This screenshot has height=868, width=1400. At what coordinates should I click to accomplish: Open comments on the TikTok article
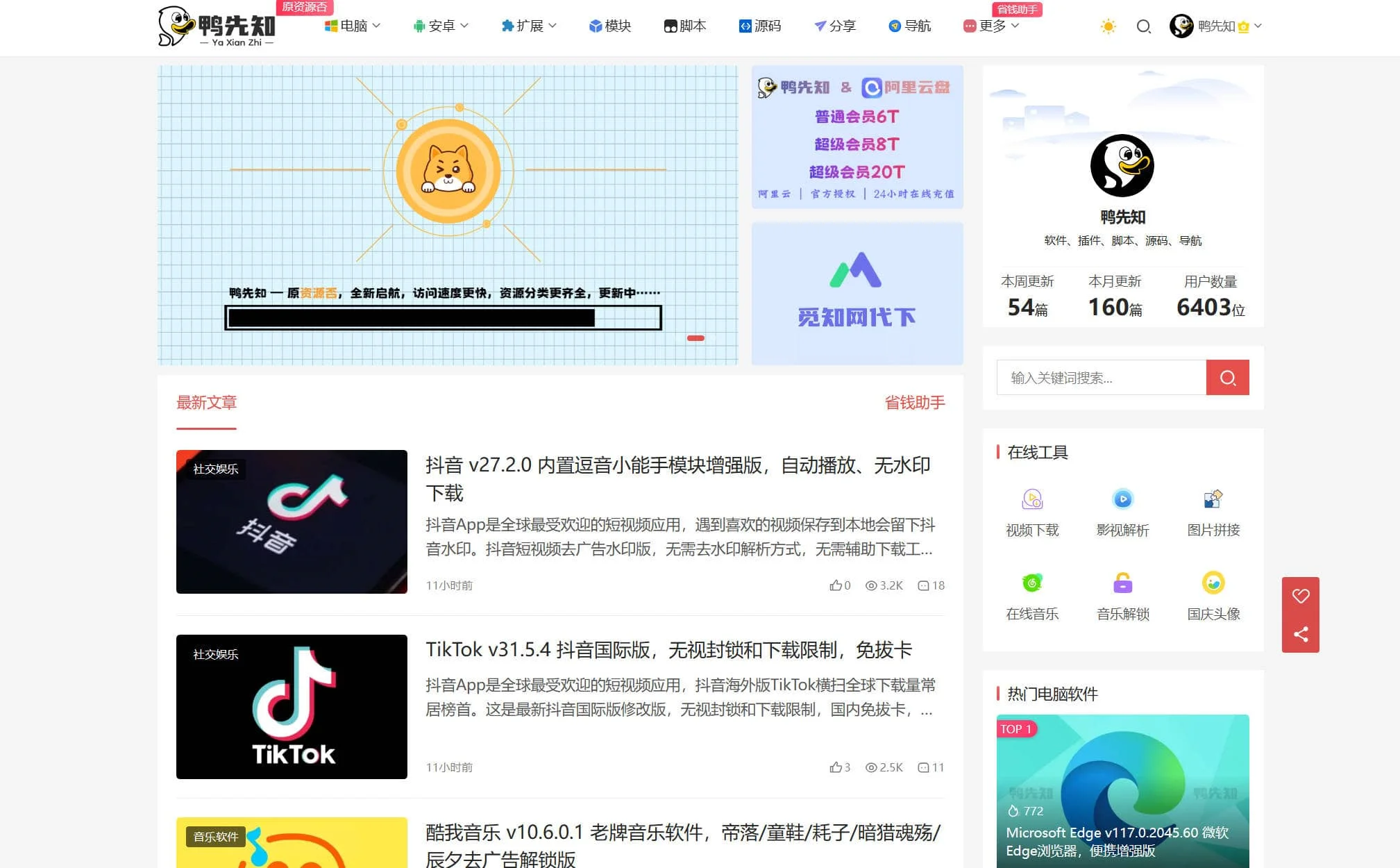(x=931, y=767)
